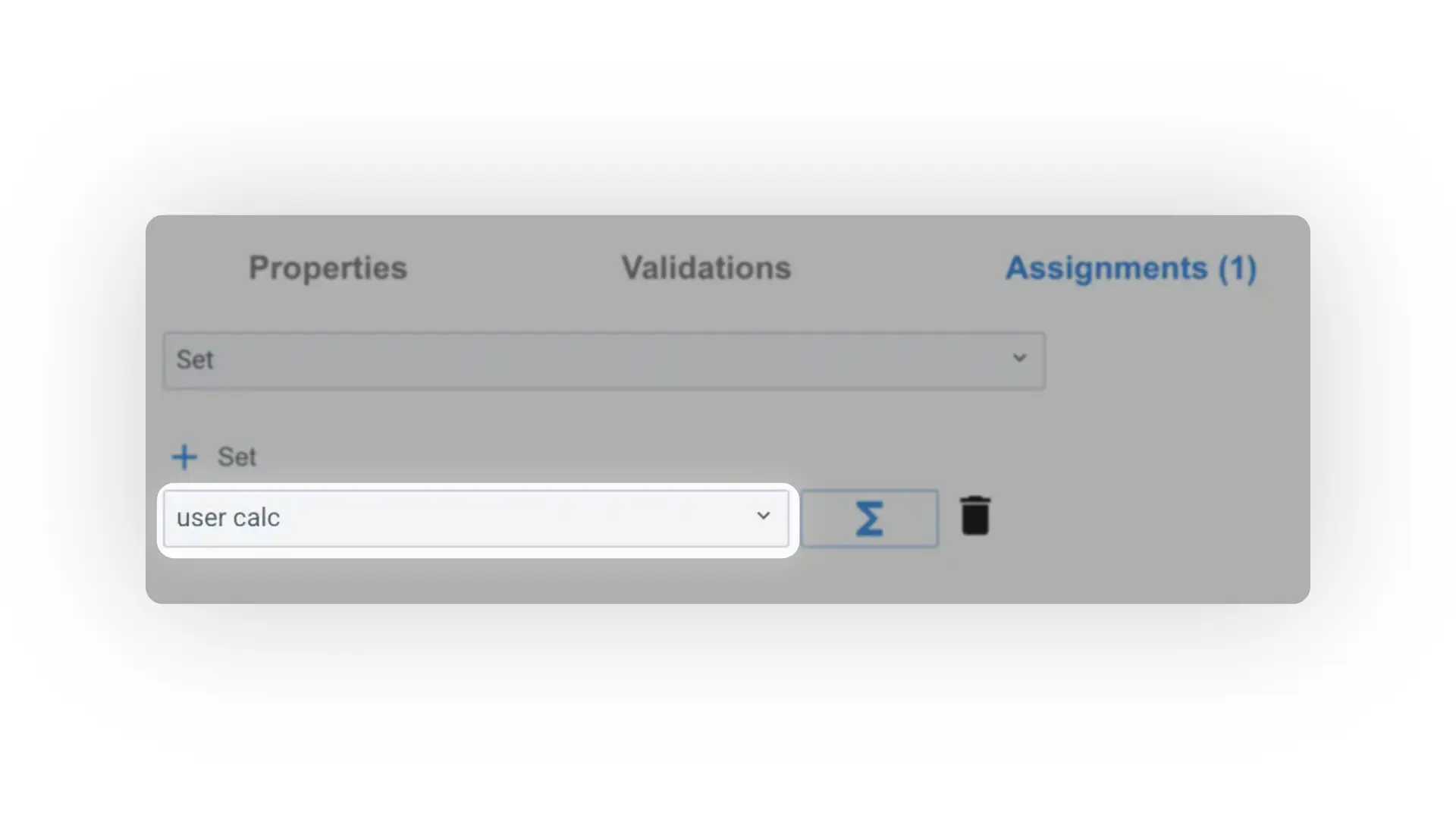Click the Set action type selector

click(603, 360)
